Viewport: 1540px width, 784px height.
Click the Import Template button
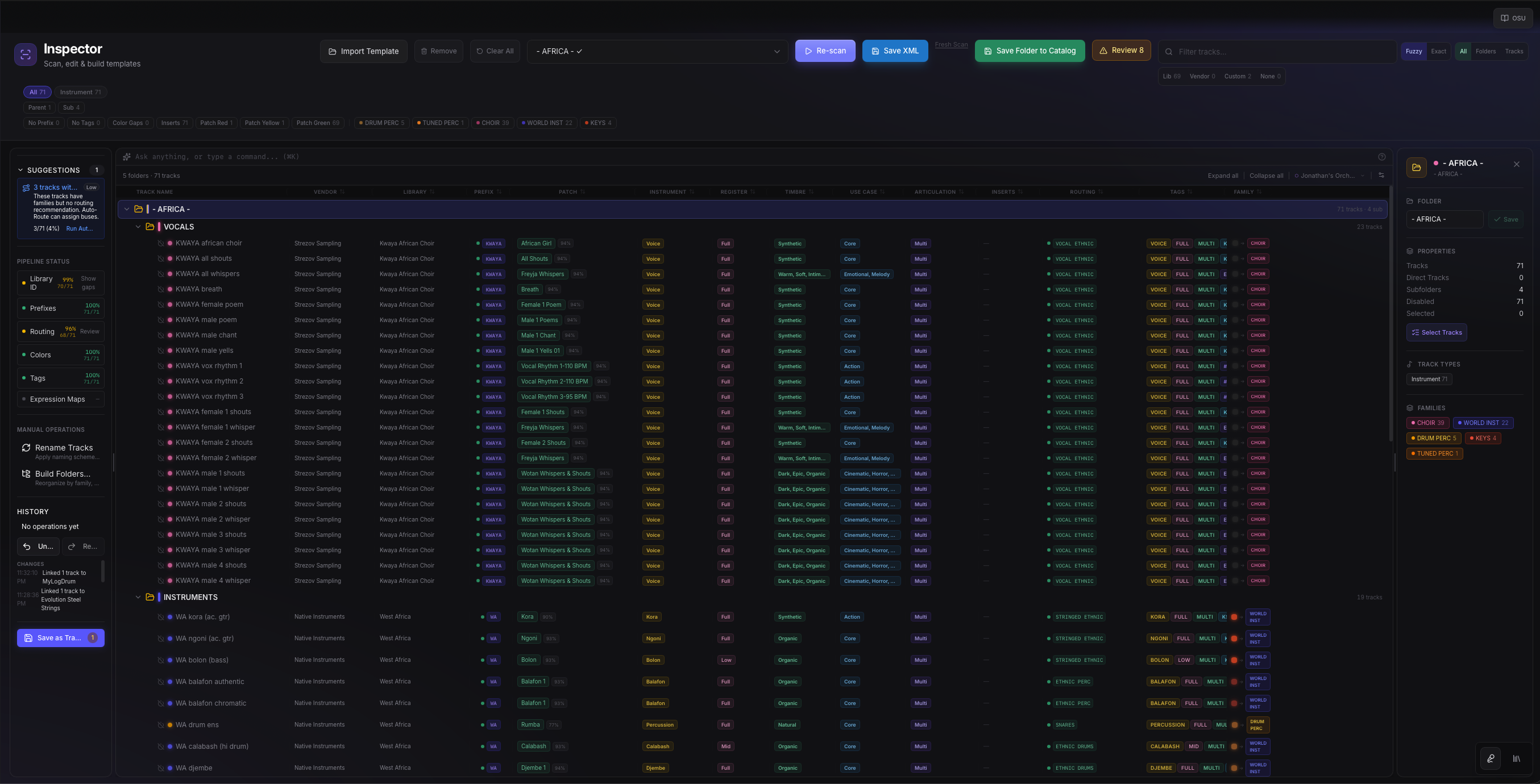click(363, 51)
